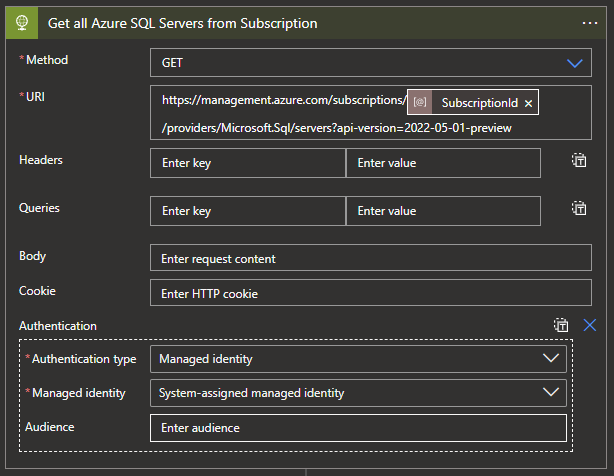The height and width of the screenshot is (476, 614).
Task: Click the 'Authentication type' field label
Action: pyautogui.click(x=84, y=359)
